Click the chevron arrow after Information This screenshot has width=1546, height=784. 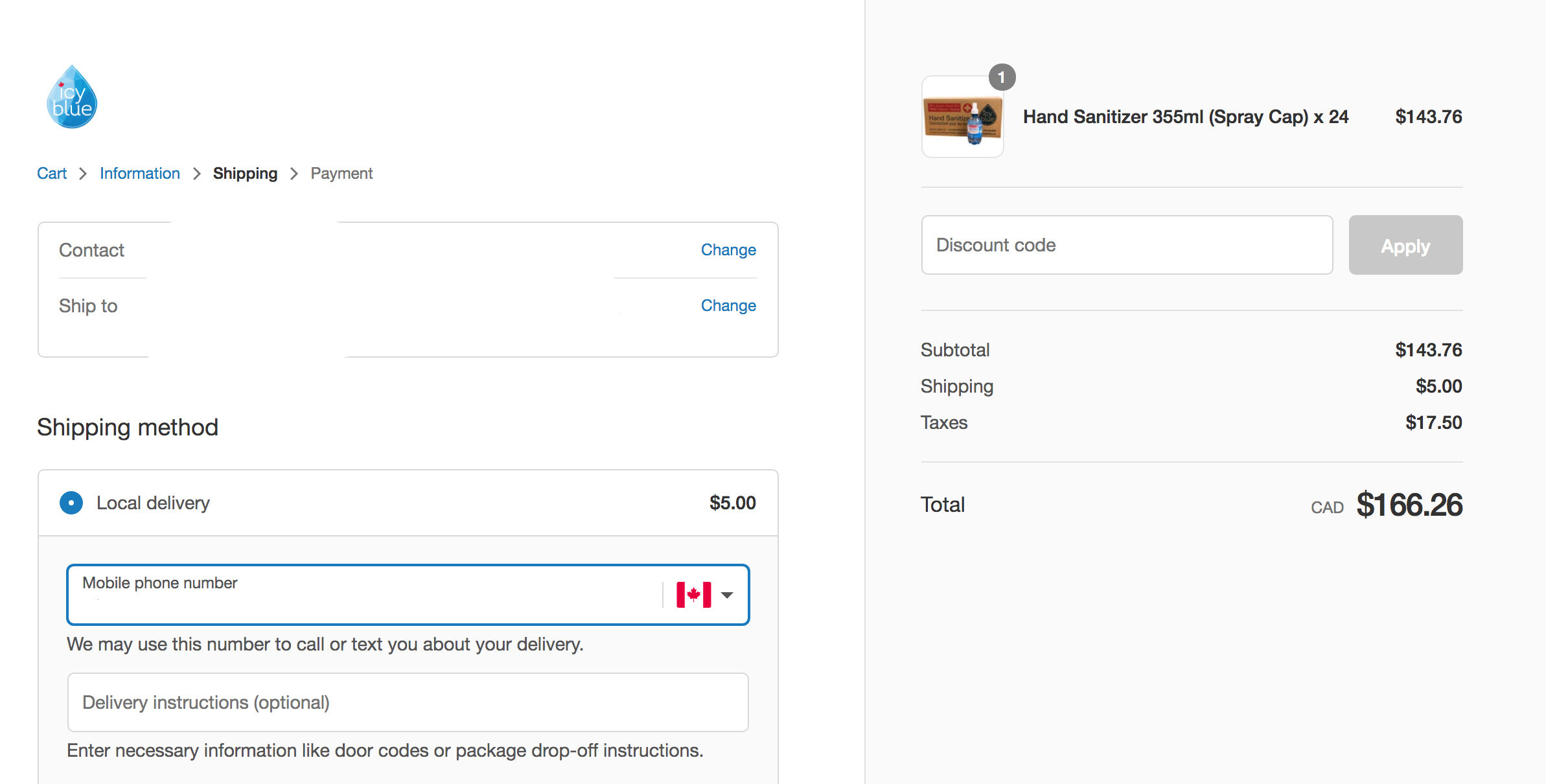pos(197,174)
